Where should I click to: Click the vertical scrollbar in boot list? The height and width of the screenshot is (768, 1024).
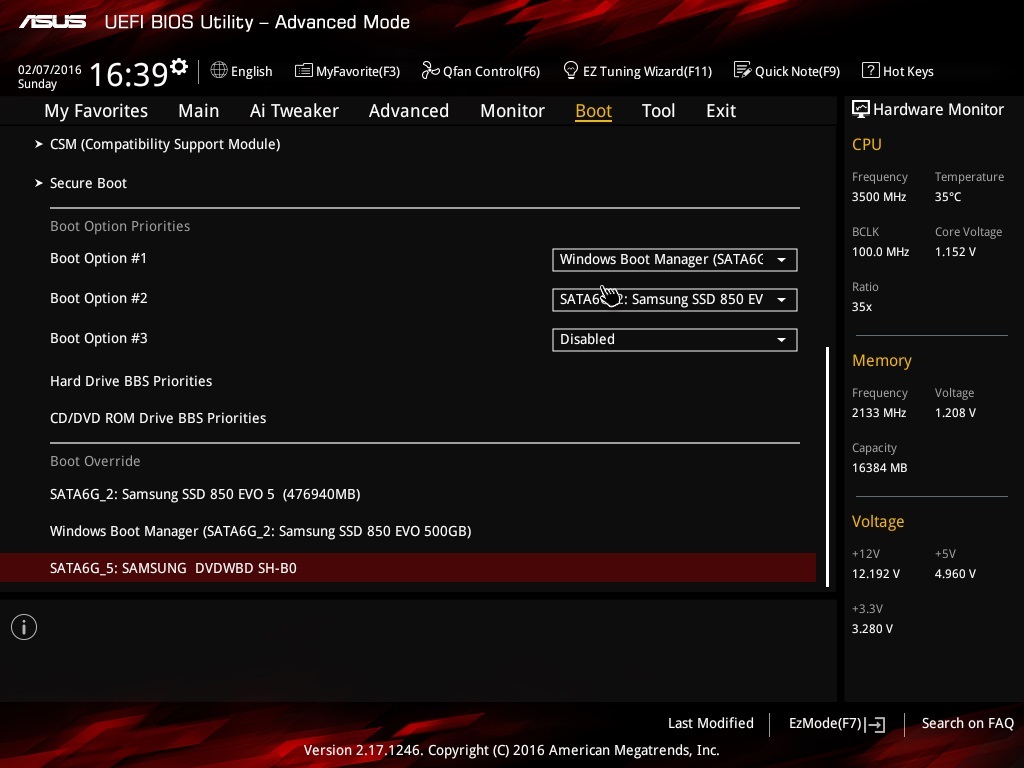(x=827, y=466)
